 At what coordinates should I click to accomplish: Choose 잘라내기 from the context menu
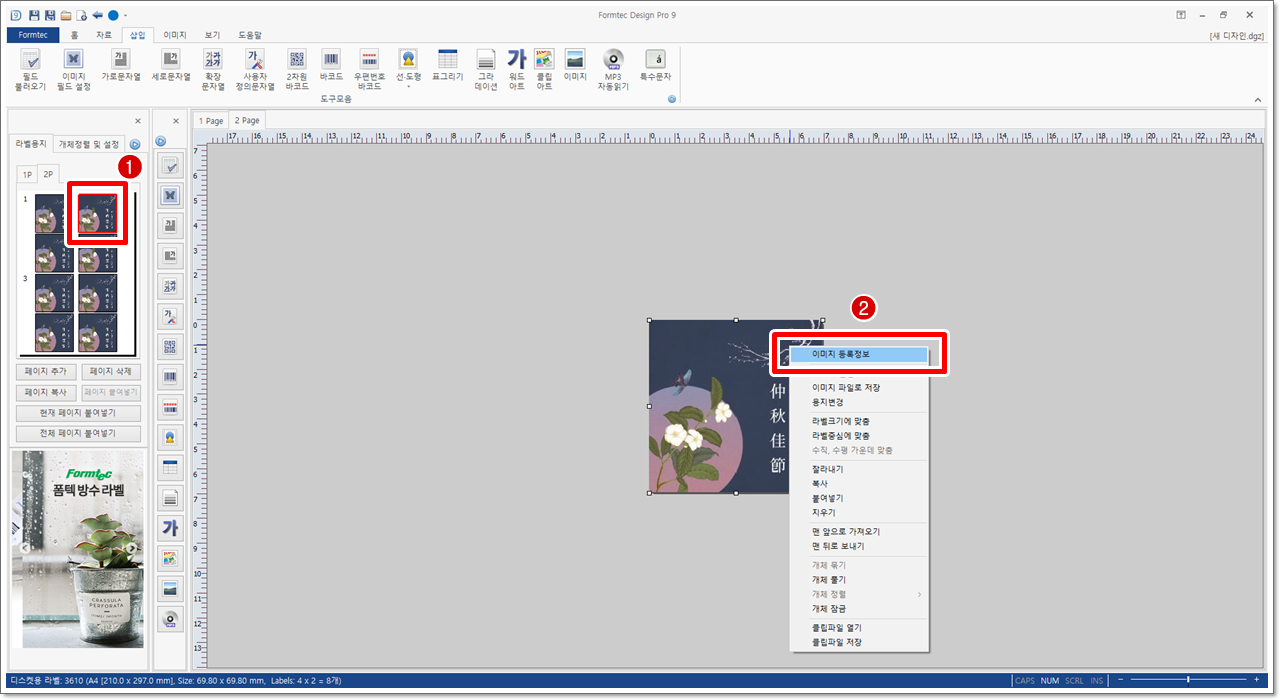coord(860,469)
